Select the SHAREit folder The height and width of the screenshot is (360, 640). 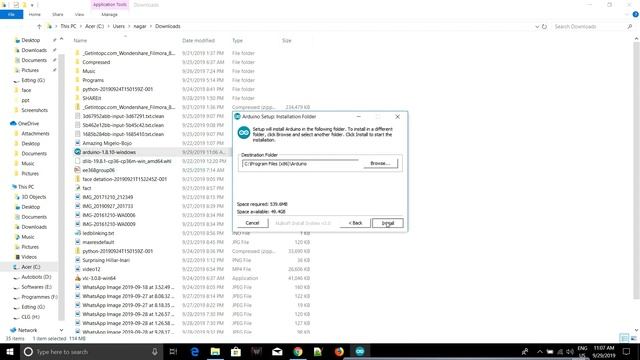coord(92,98)
